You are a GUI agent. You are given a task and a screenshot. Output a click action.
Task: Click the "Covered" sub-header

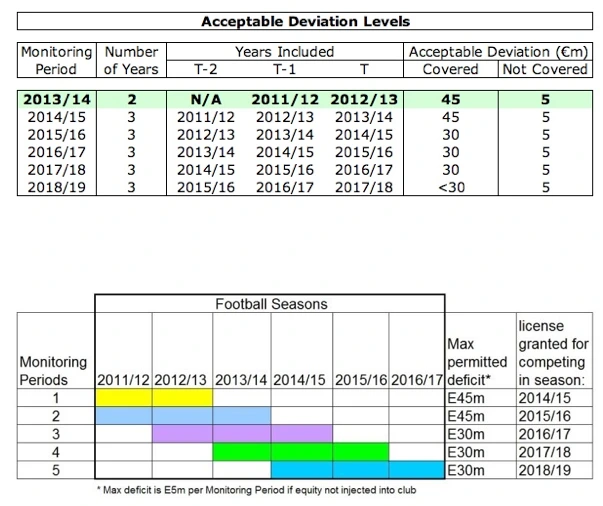click(x=450, y=69)
